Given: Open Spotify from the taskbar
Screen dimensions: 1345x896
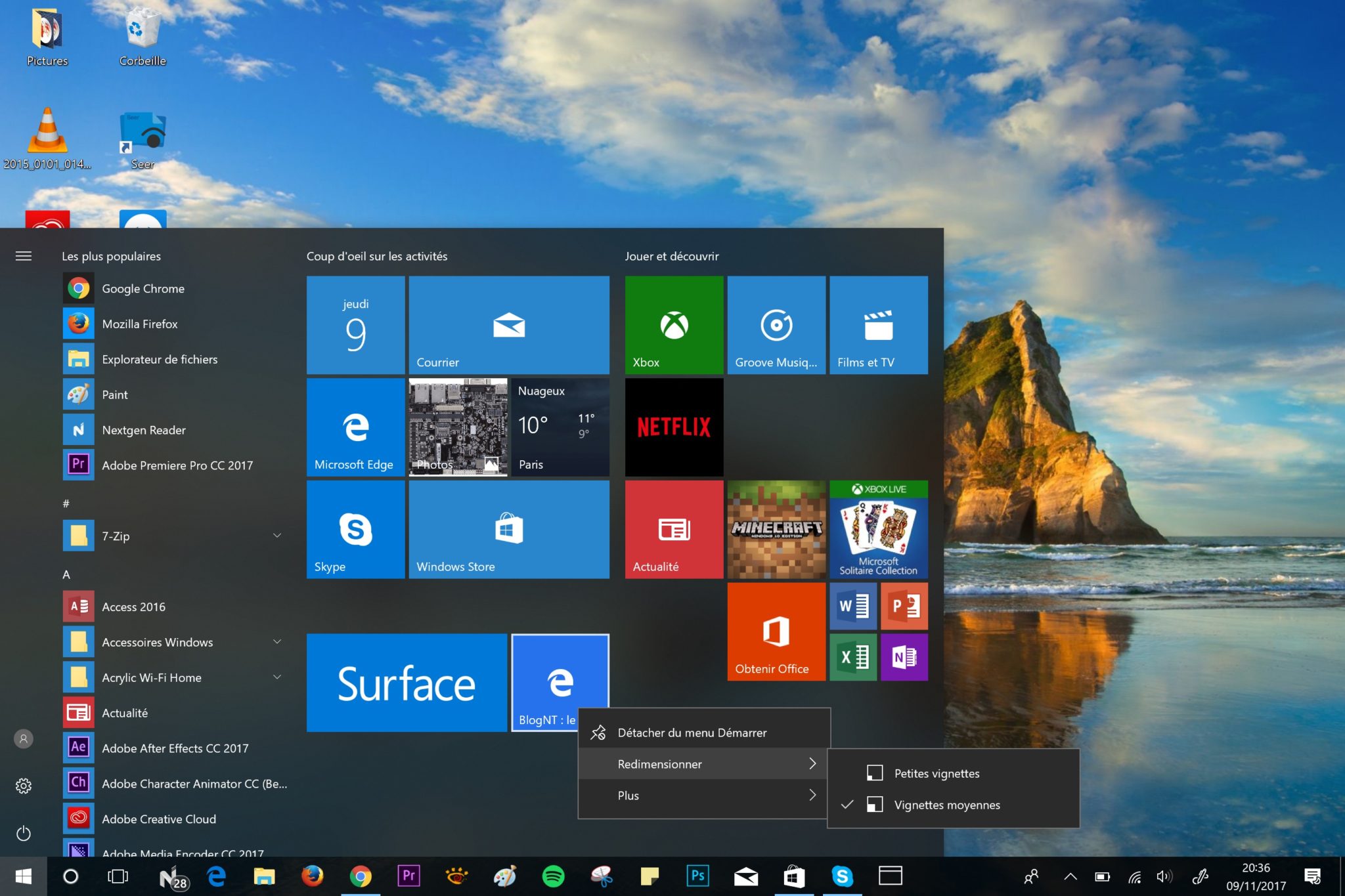Looking at the screenshot, I should tap(553, 876).
